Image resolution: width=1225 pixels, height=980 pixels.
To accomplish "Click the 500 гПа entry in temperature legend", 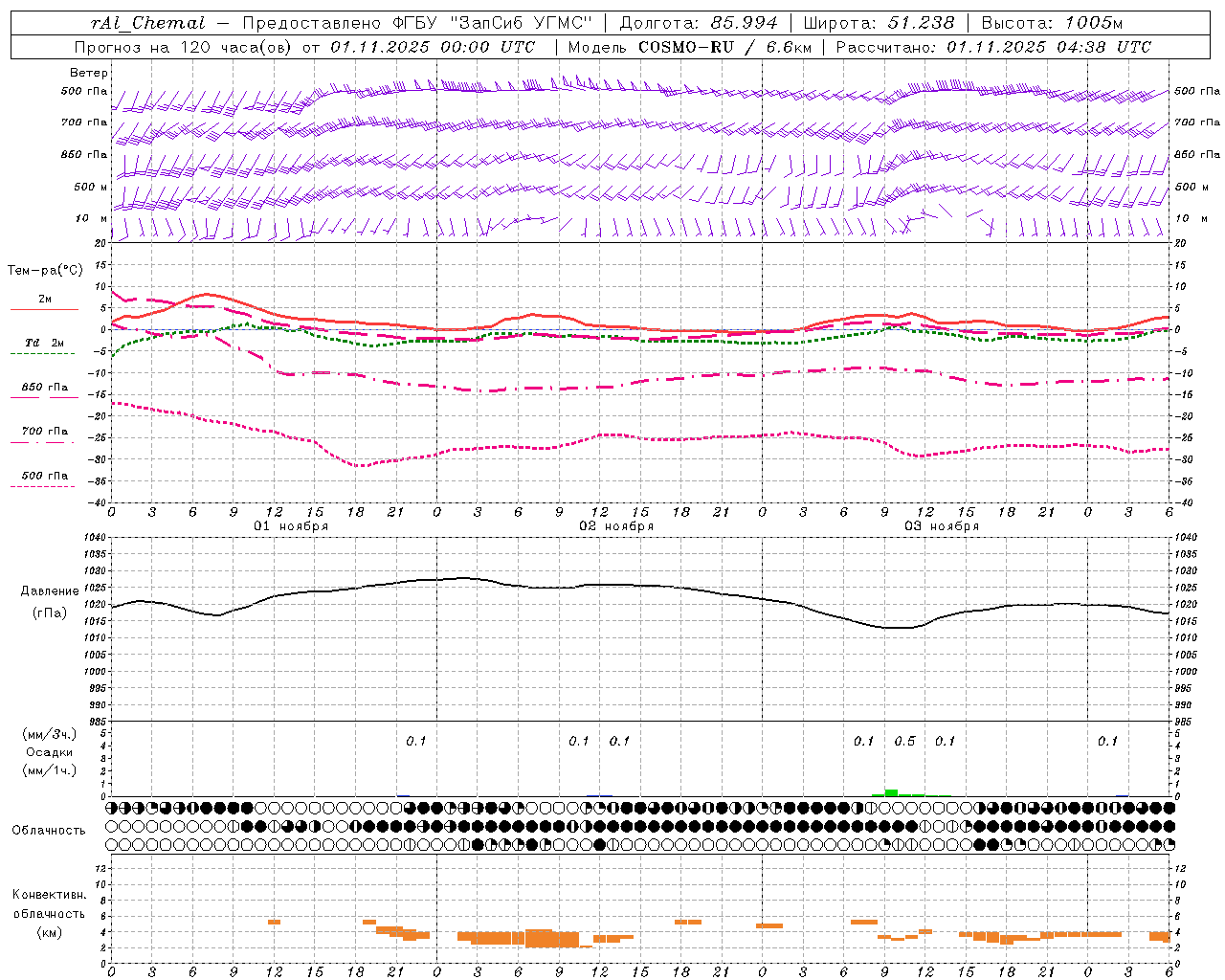I will tap(45, 479).
